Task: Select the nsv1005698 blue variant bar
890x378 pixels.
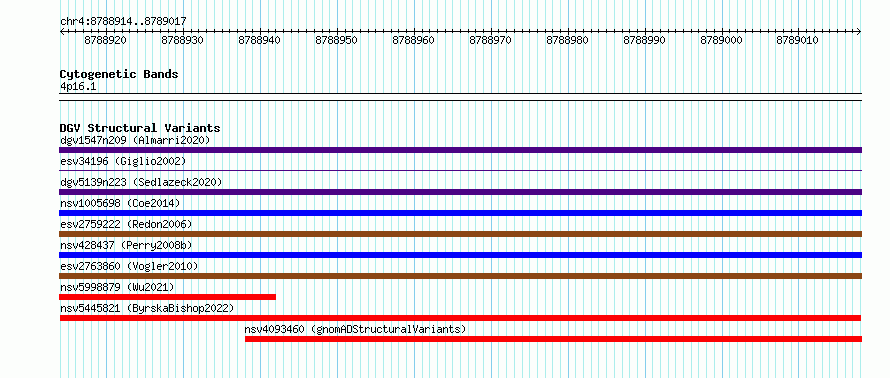Action: (460, 213)
